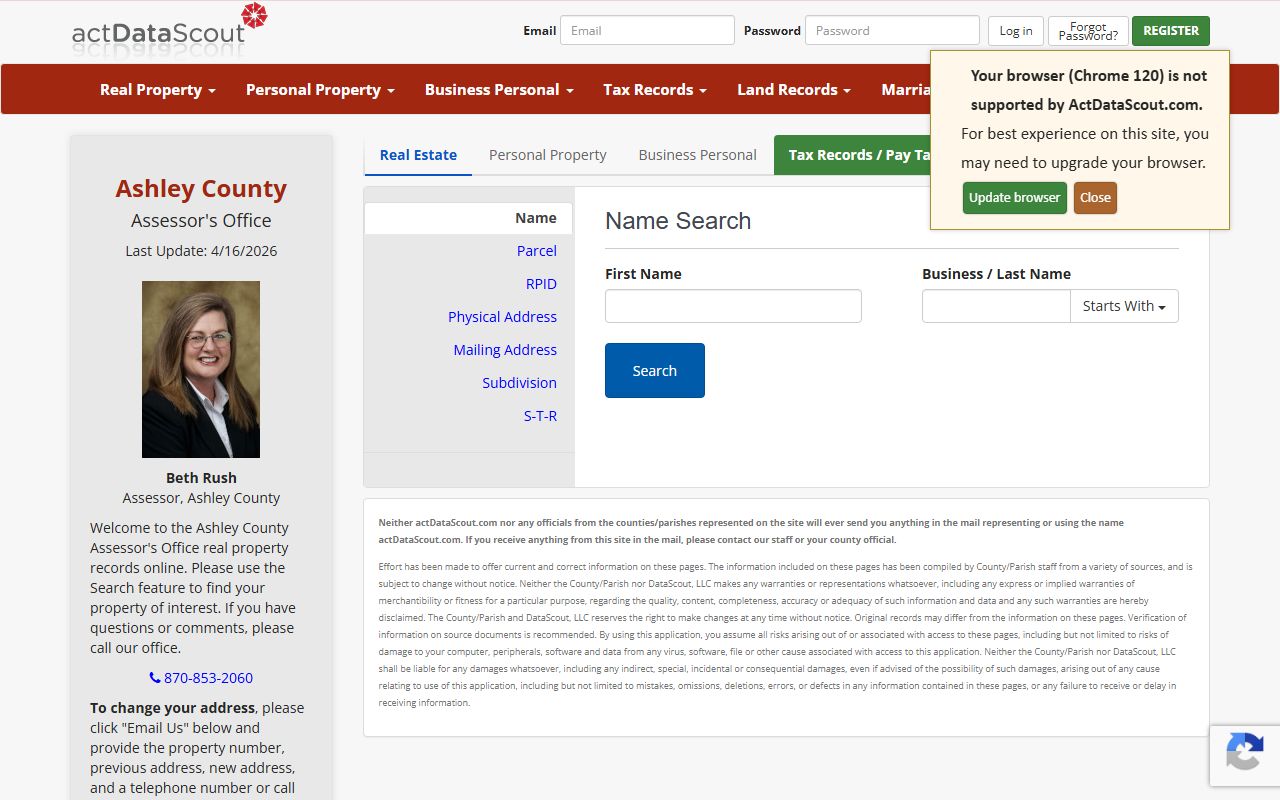Select the Subdivision search option
Viewport: 1280px width, 800px height.
point(519,383)
